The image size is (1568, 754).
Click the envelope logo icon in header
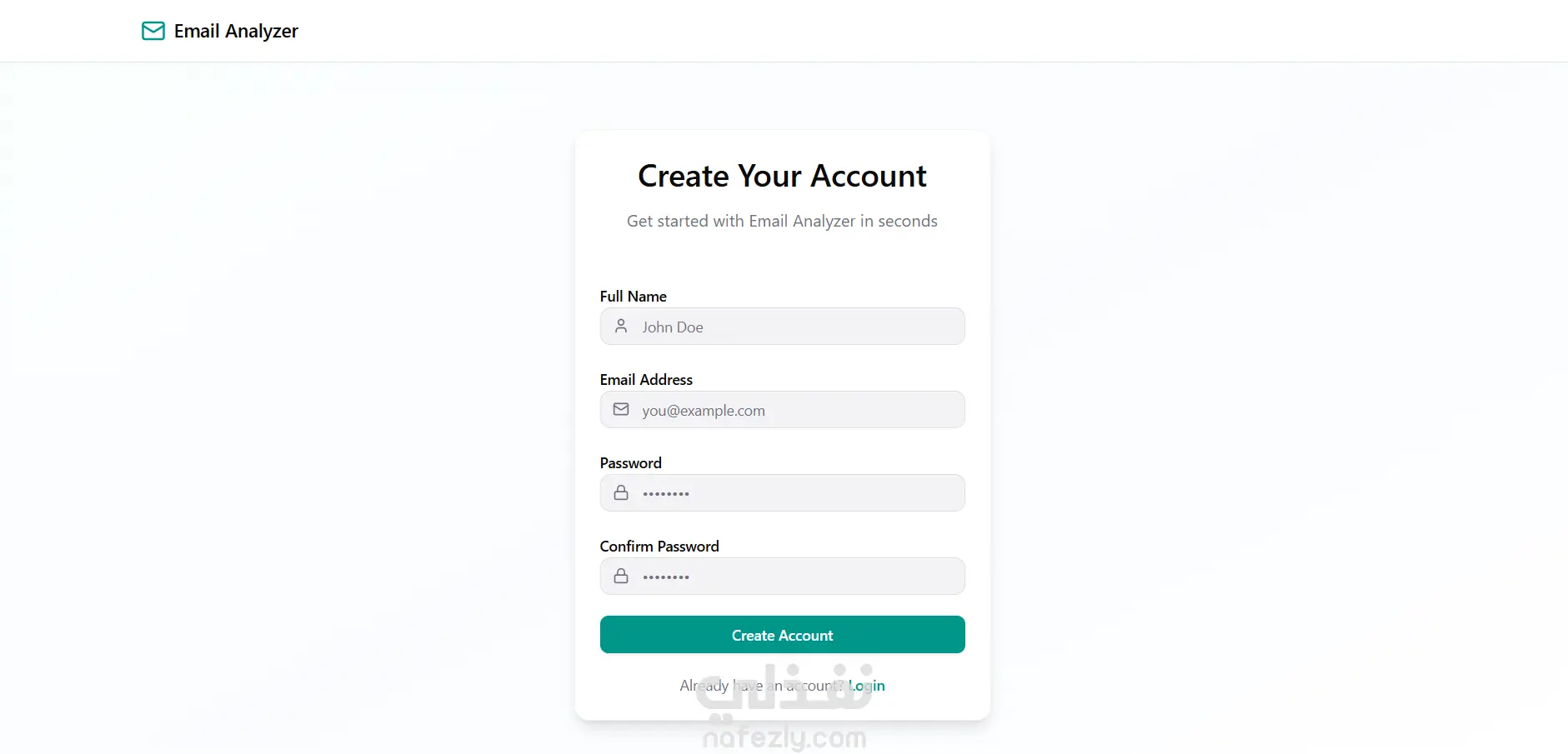(x=153, y=32)
